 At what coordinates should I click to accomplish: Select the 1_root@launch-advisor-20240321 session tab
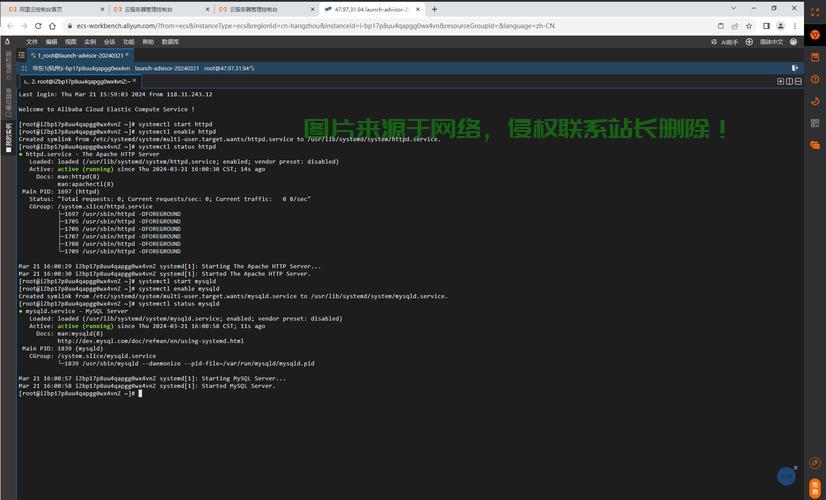(80, 55)
